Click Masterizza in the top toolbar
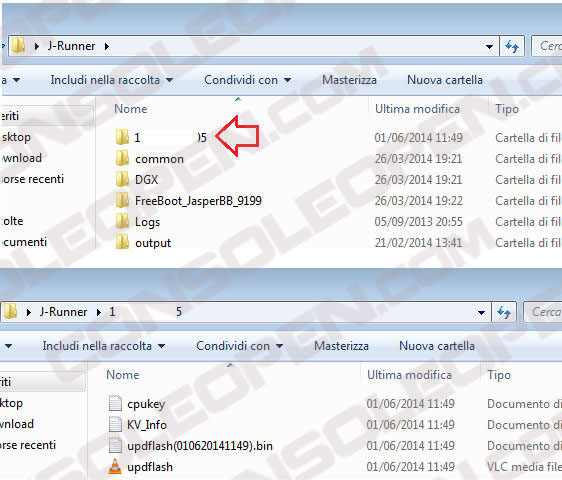This screenshot has width=562, height=480. click(349, 80)
